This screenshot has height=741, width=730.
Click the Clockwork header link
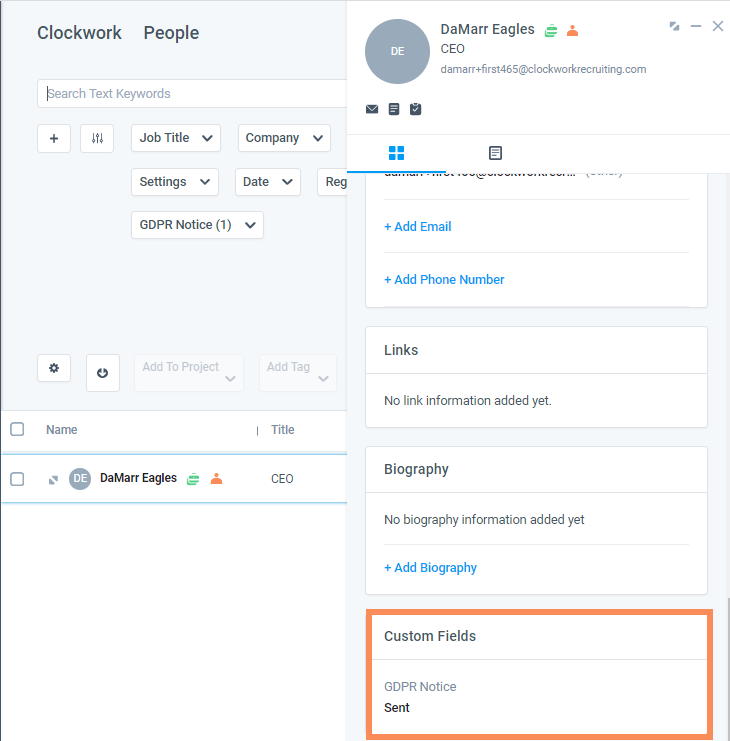tap(79, 33)
